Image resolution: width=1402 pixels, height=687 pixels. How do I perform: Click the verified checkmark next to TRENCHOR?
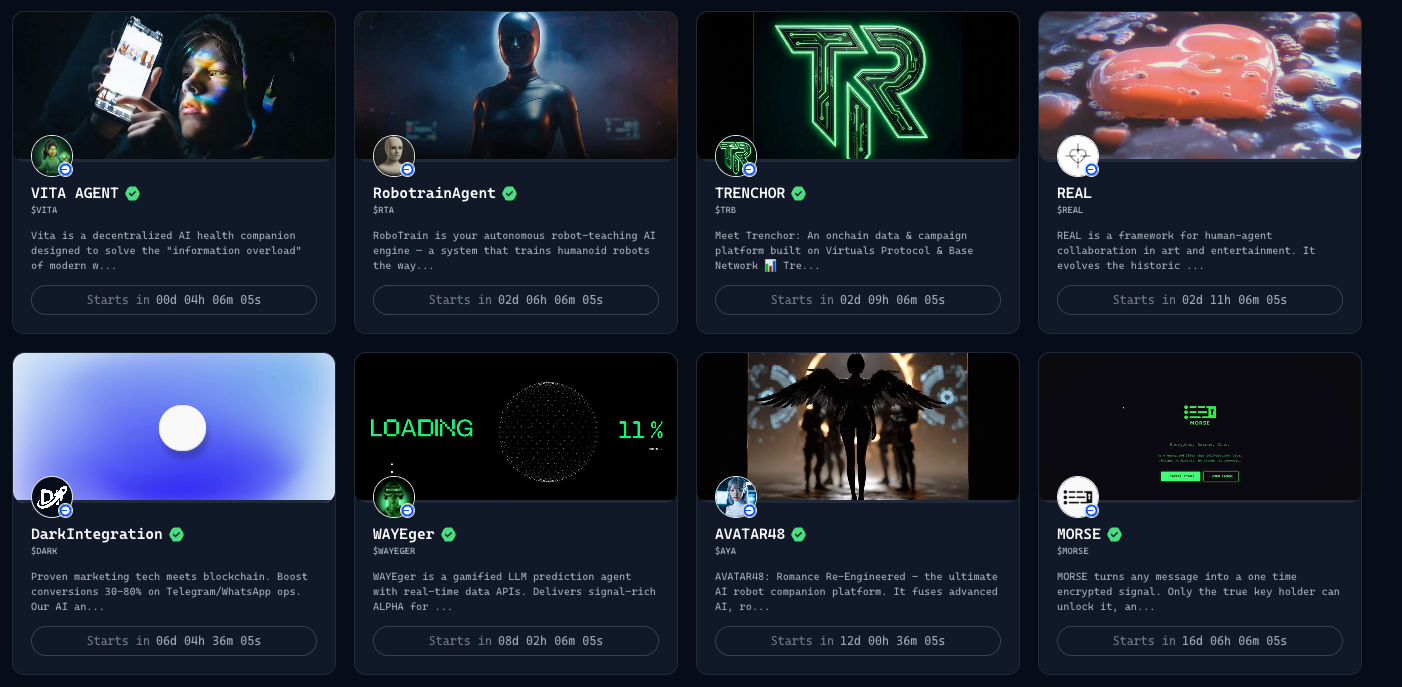(x=798, y=193)
